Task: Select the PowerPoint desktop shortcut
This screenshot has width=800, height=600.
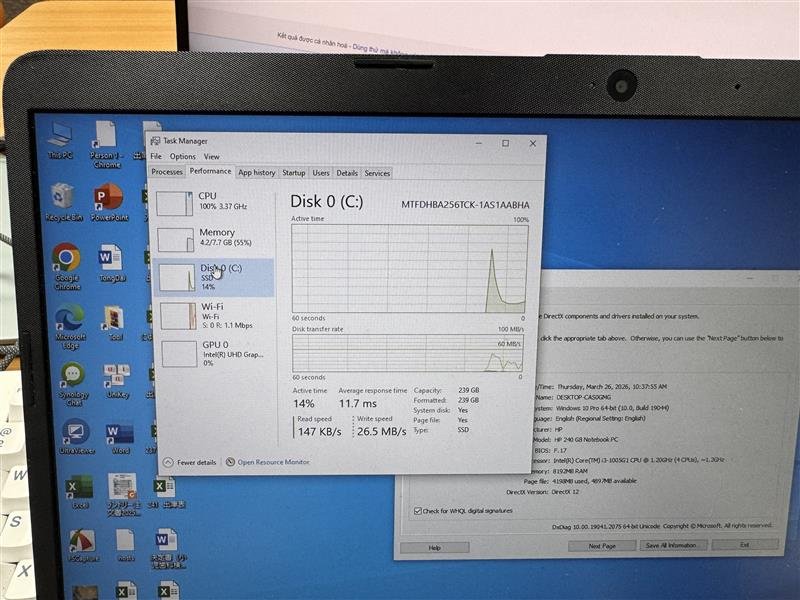Action: [109, 203]
